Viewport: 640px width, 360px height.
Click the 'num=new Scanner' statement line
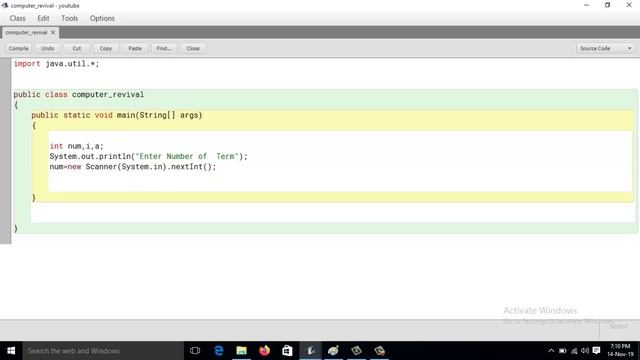pos(133,167)
